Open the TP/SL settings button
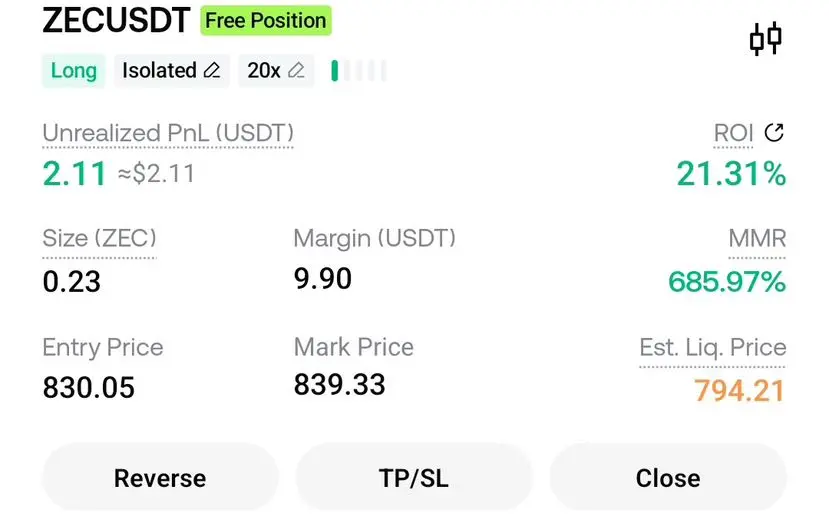This screenshot has height=523, width=829. 414,478
